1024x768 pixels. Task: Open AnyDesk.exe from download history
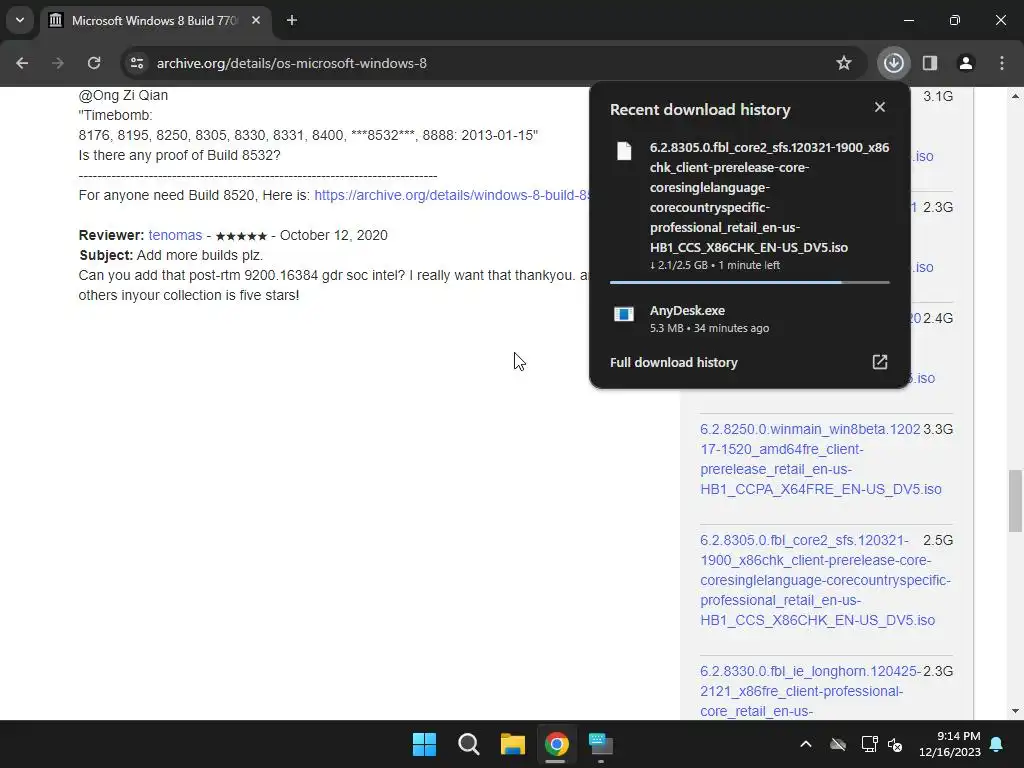coord(750,319)
